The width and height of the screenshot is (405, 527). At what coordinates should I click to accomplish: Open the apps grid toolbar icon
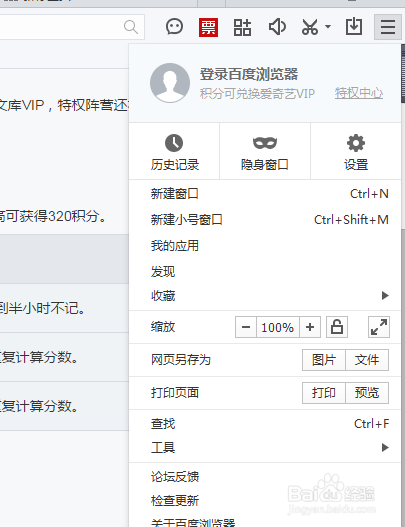tap(242, 27)
